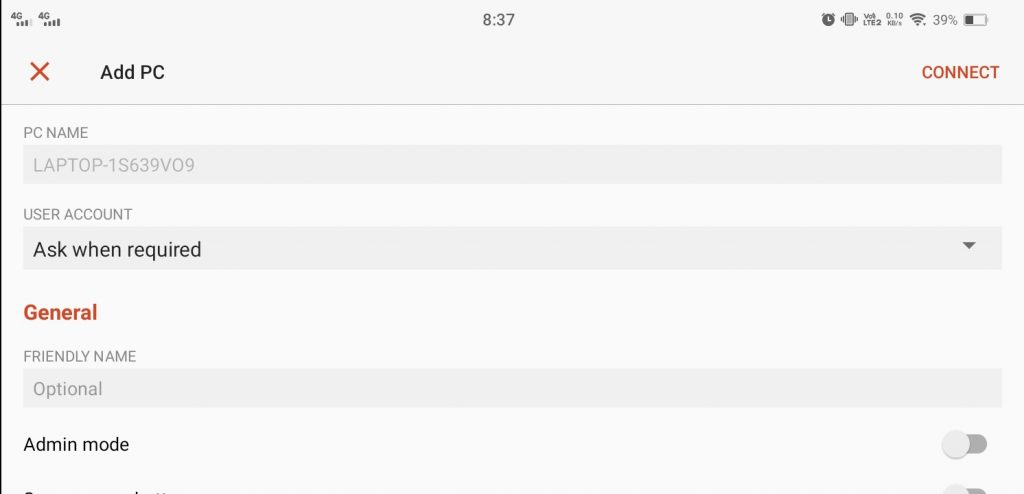Toggle the partially visible switch below Admin mode
The width and height of the screenshot is (1024, 494).
pyautogui.click(x=965, y=490)
